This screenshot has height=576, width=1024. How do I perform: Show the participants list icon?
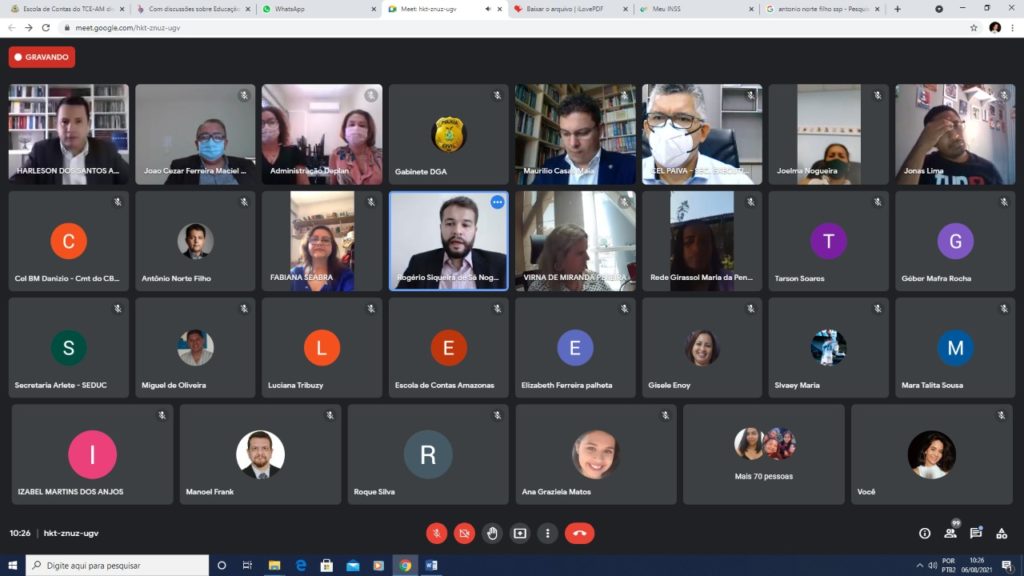[x=950, y=533]
